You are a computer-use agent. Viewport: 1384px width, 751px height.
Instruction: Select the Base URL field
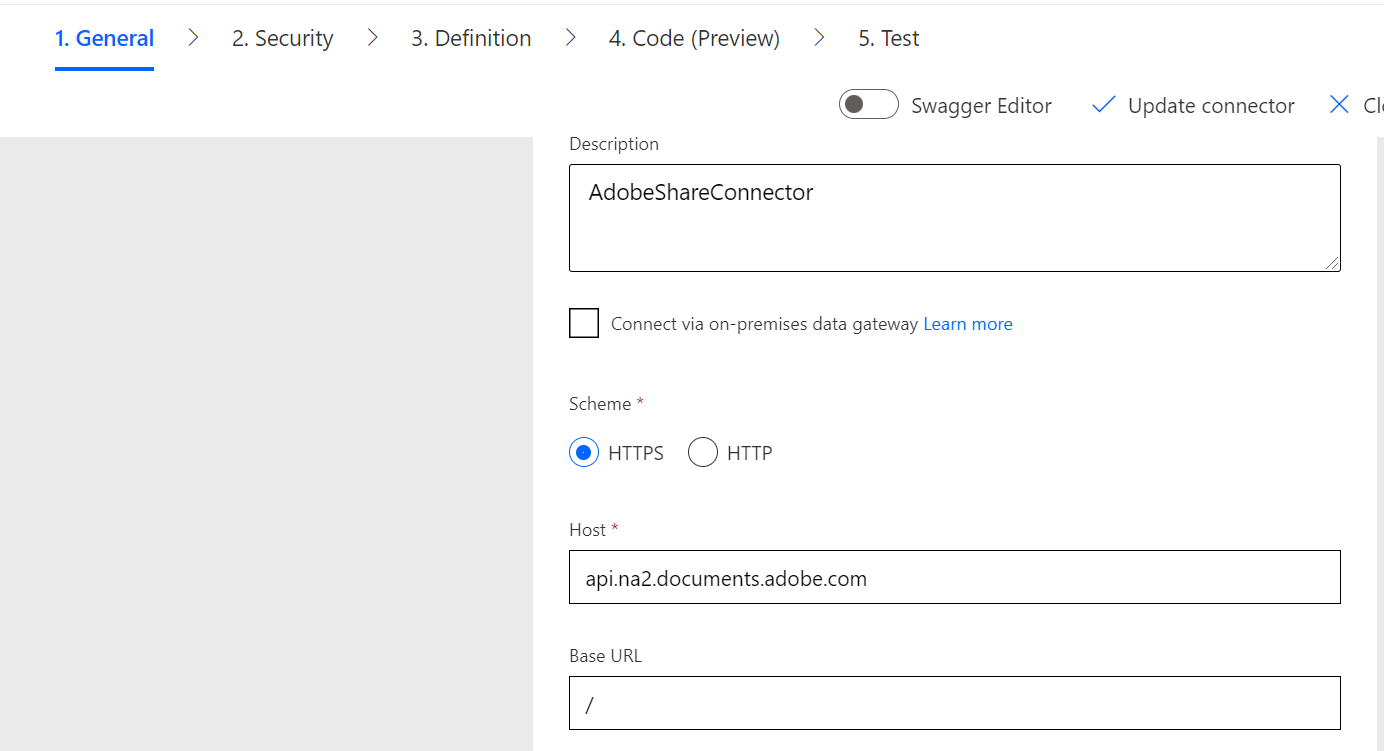coord(954,703)
